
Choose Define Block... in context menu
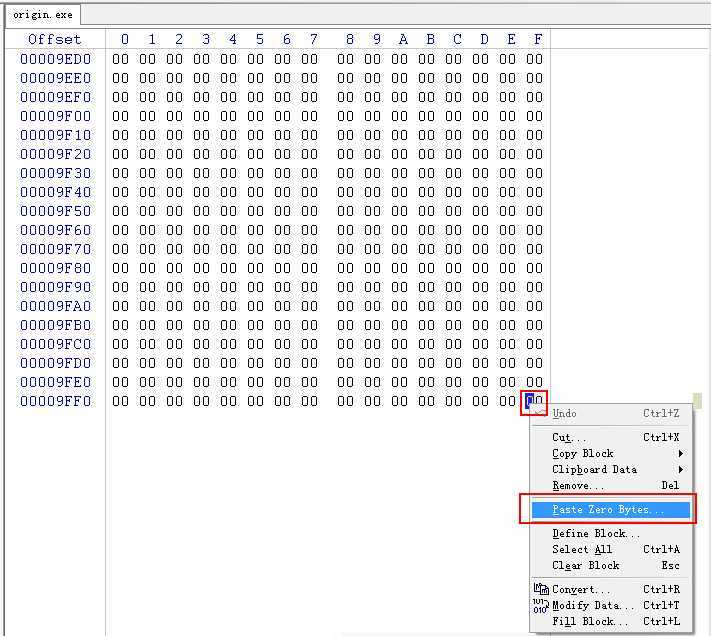(x=612, y=534)
